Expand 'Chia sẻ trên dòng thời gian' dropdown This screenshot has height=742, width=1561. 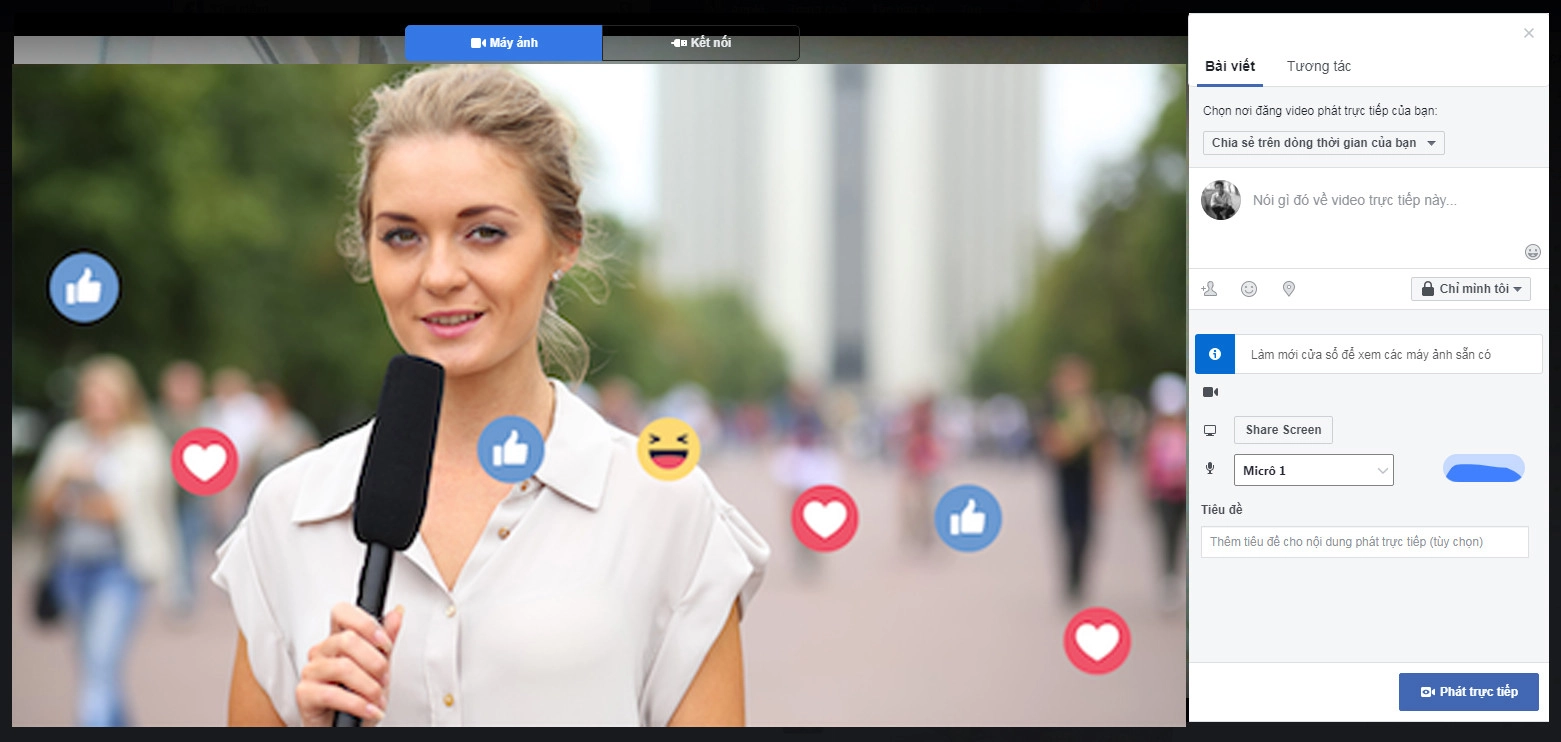1323,143
